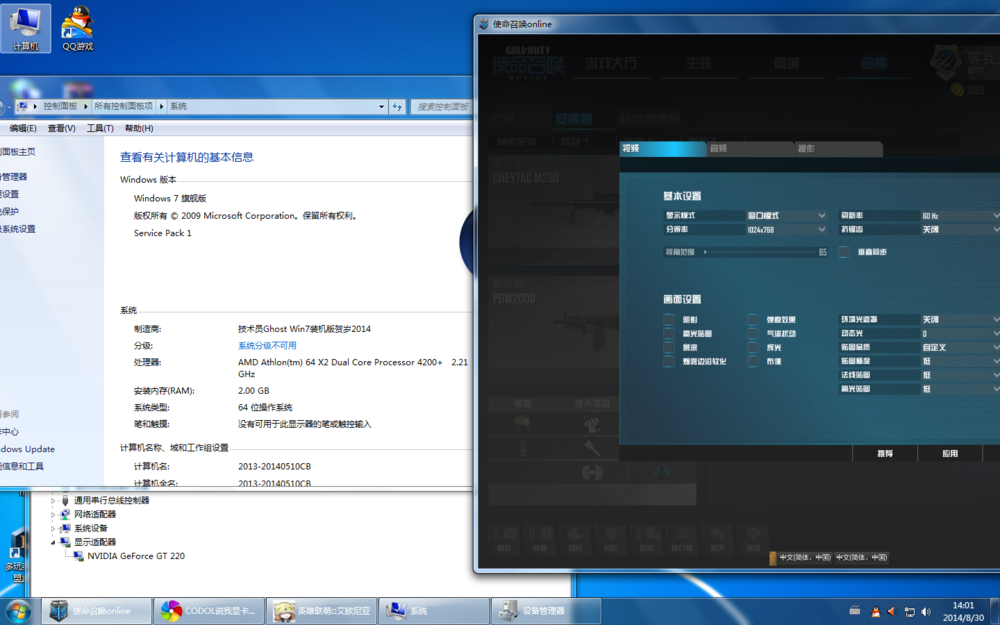Click the control panel icon in breadcrumb
Image resolution: width=1000 pixels, height=625 pixels.
click(x=23, y=107)
